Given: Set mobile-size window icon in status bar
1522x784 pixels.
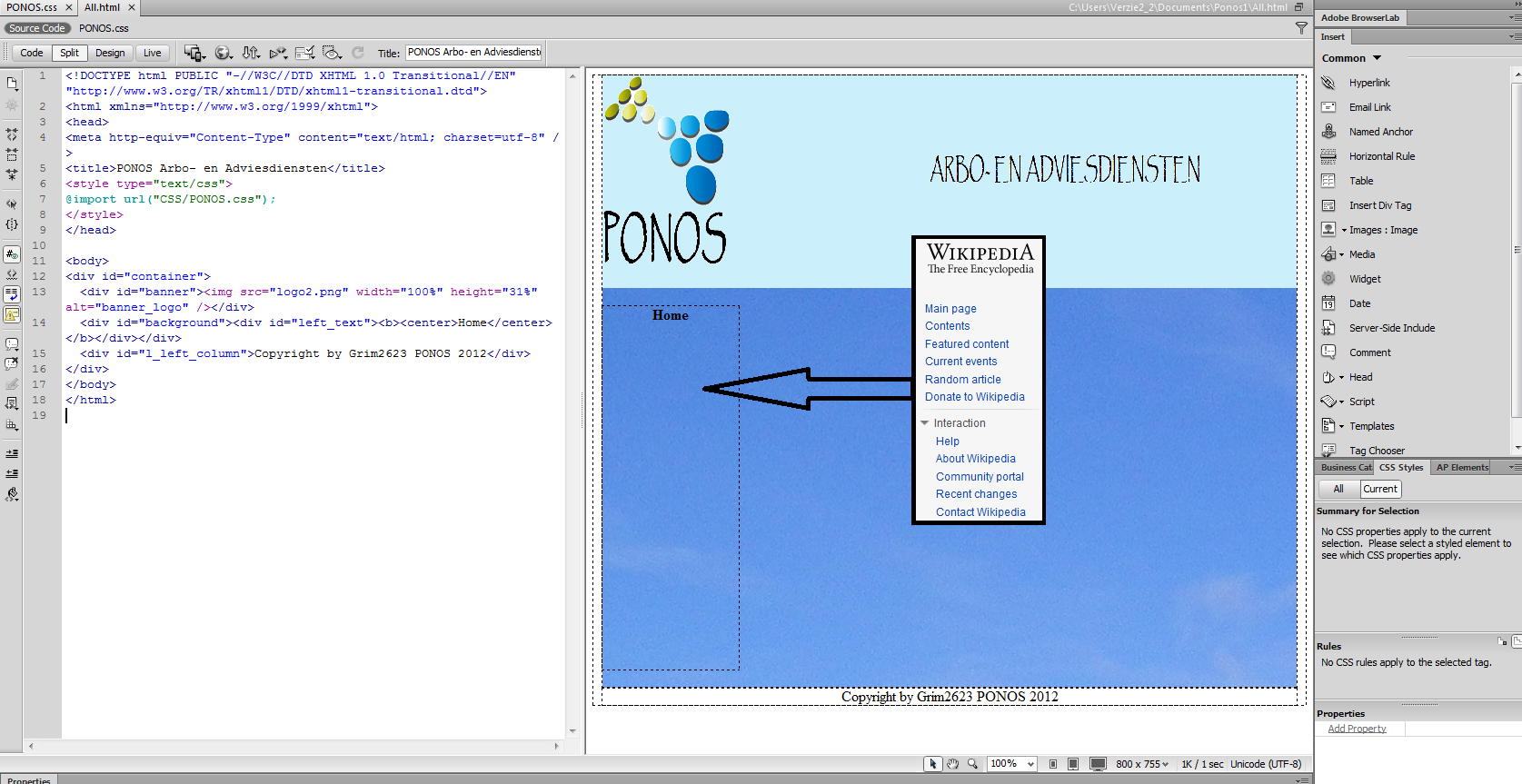Looking at the screenshot, I should point(1053,764).
